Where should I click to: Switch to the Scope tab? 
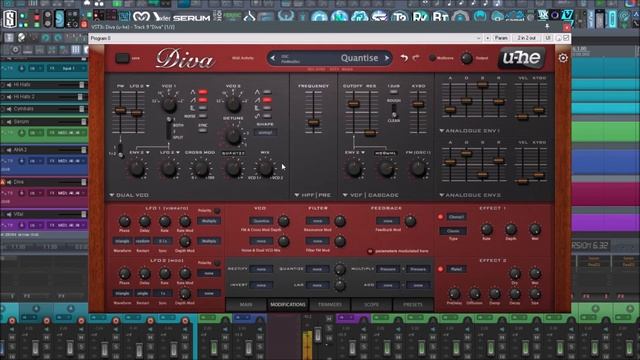tap(371, 304)
